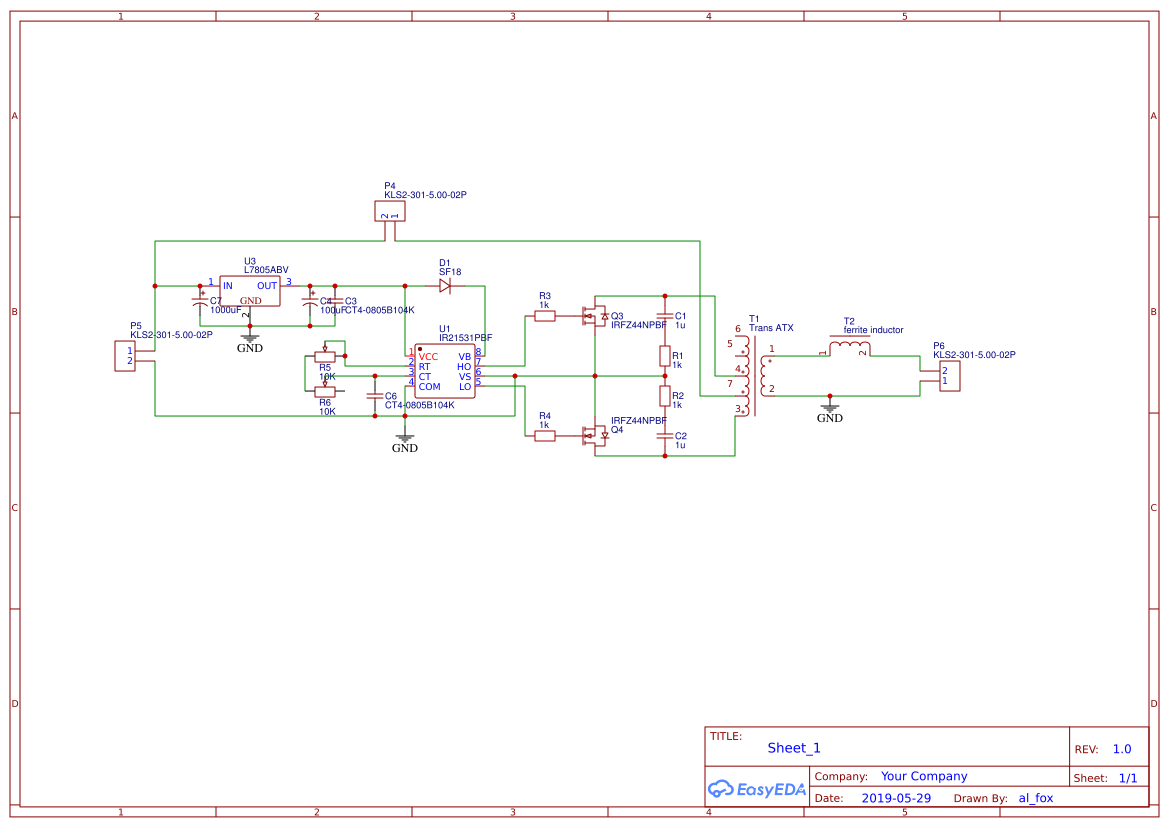Click the title value 'Sheet_1'
This screenshot has width=1169, height=827.
pyautogui.click(x=794, y=748)
